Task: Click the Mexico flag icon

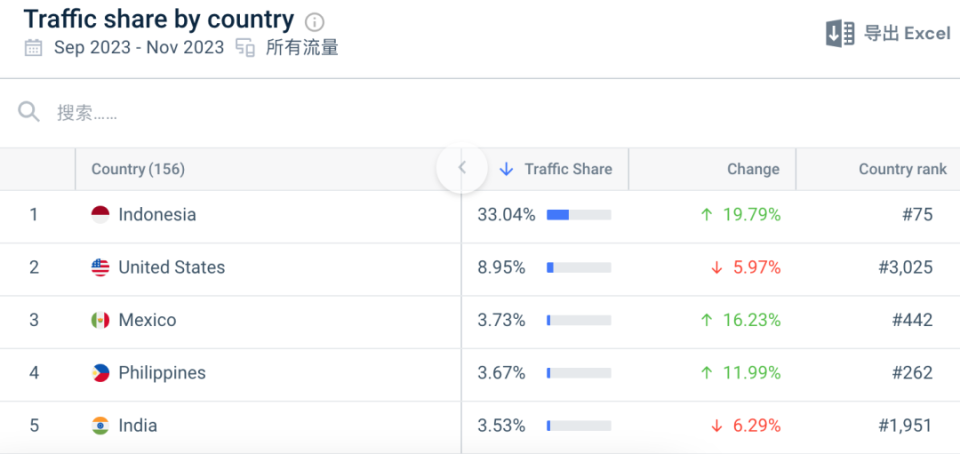Action: click(100, 320)
